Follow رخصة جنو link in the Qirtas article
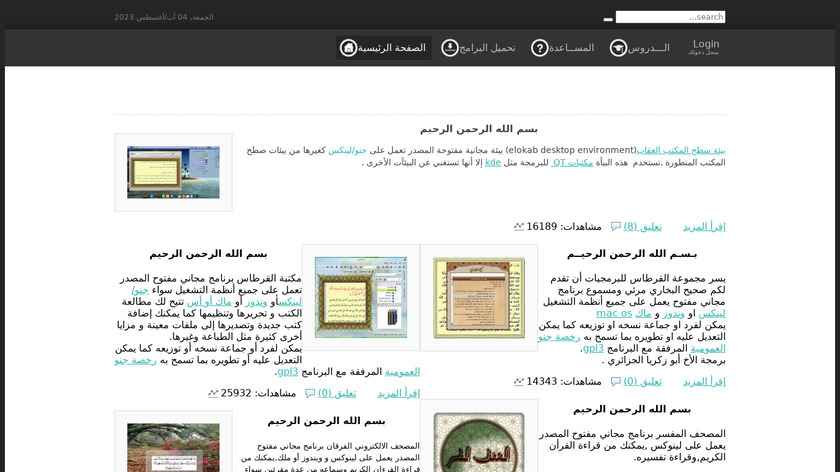 [135, 360]
